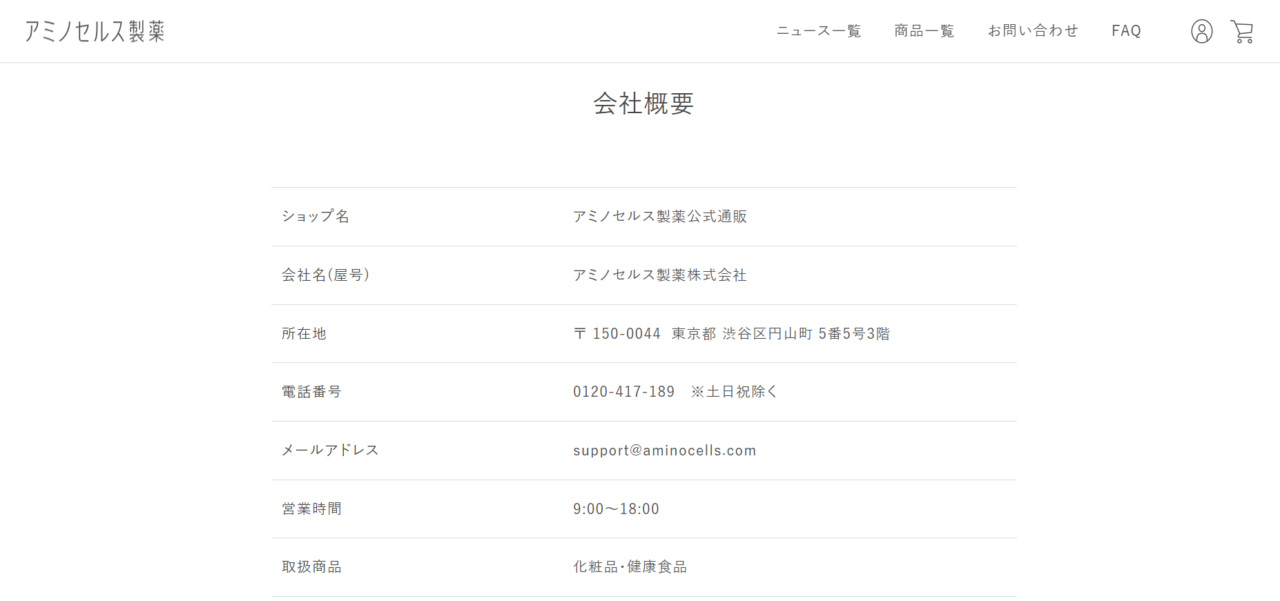Click the support@aminocells.com email address
The image size is (1280, 601).
tap(664, 450)
